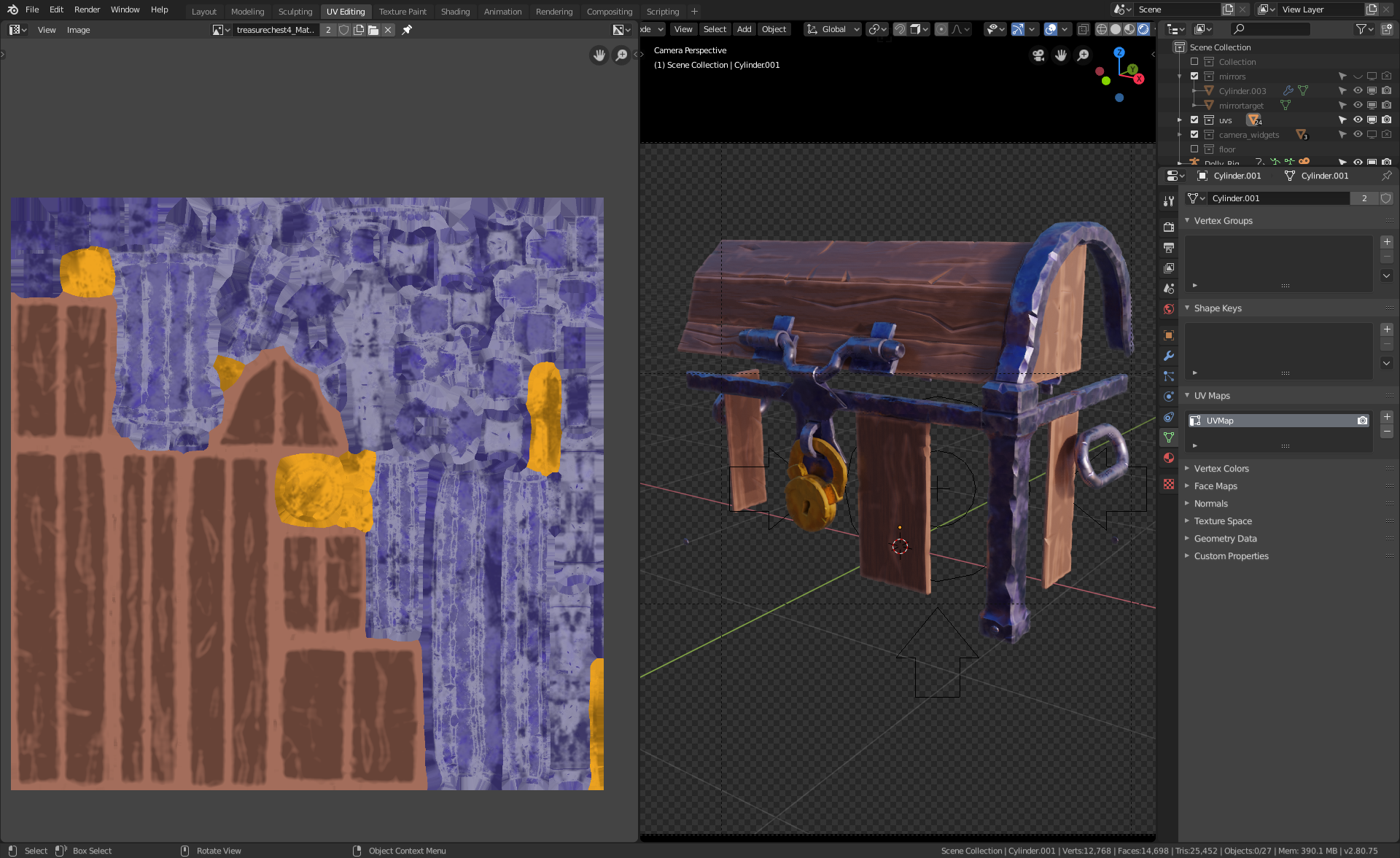
Task: Open the Render properties tab icon
Action: pos(1169,227)
